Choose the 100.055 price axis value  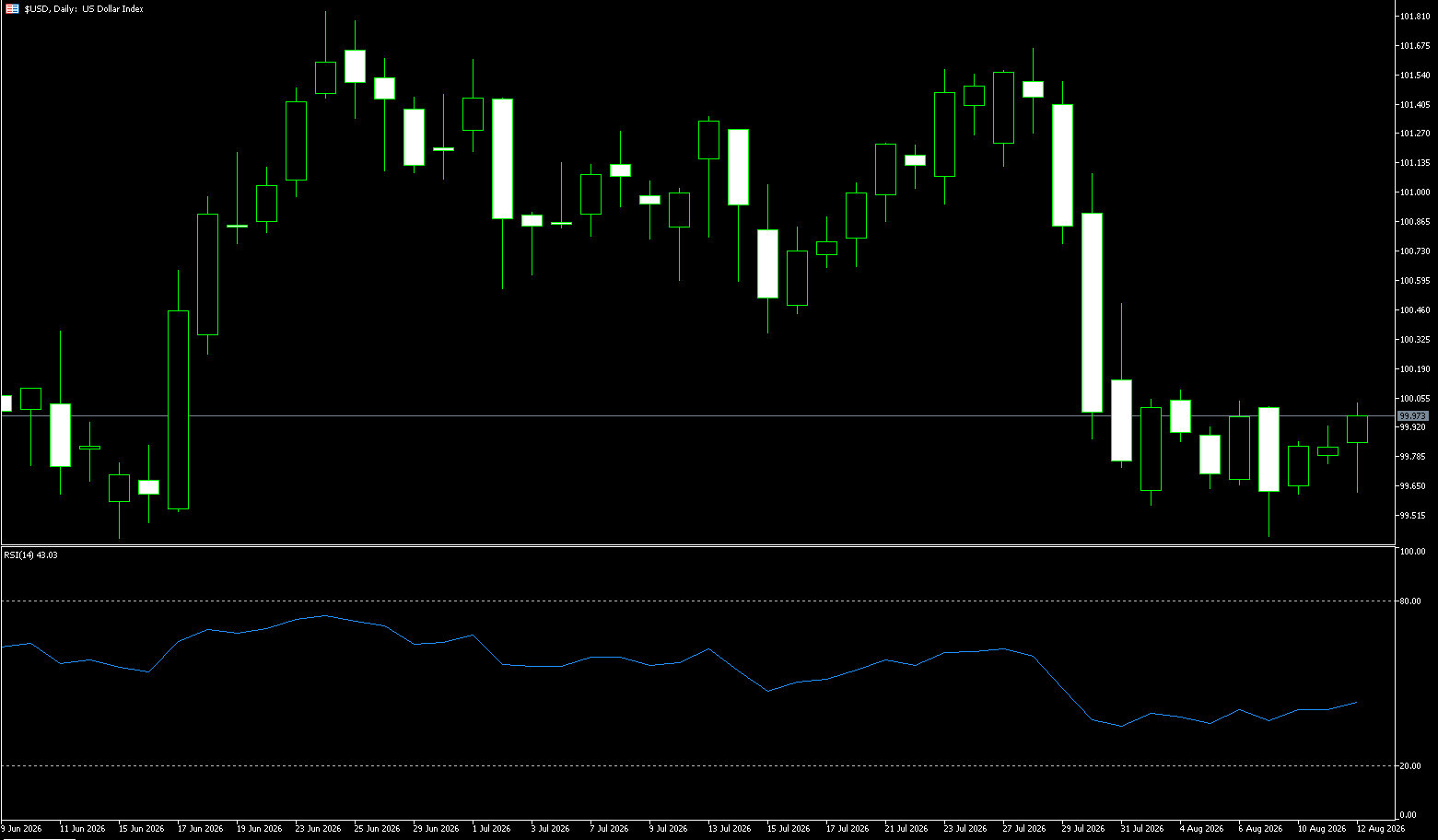point(1414,399)
